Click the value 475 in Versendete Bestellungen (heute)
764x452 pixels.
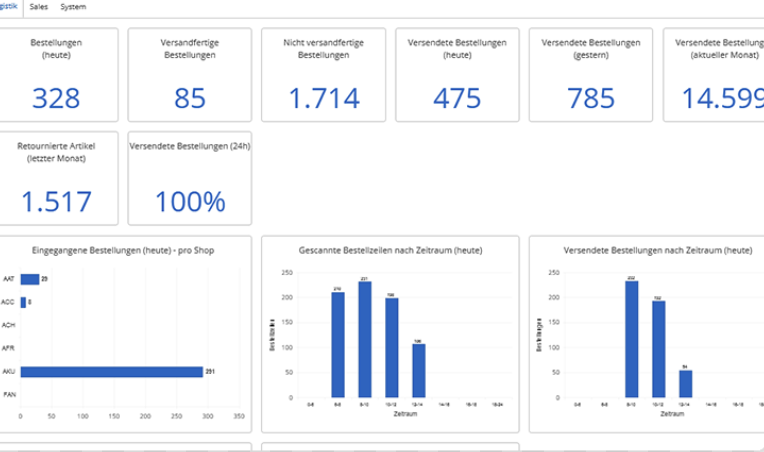click(457, 98)
